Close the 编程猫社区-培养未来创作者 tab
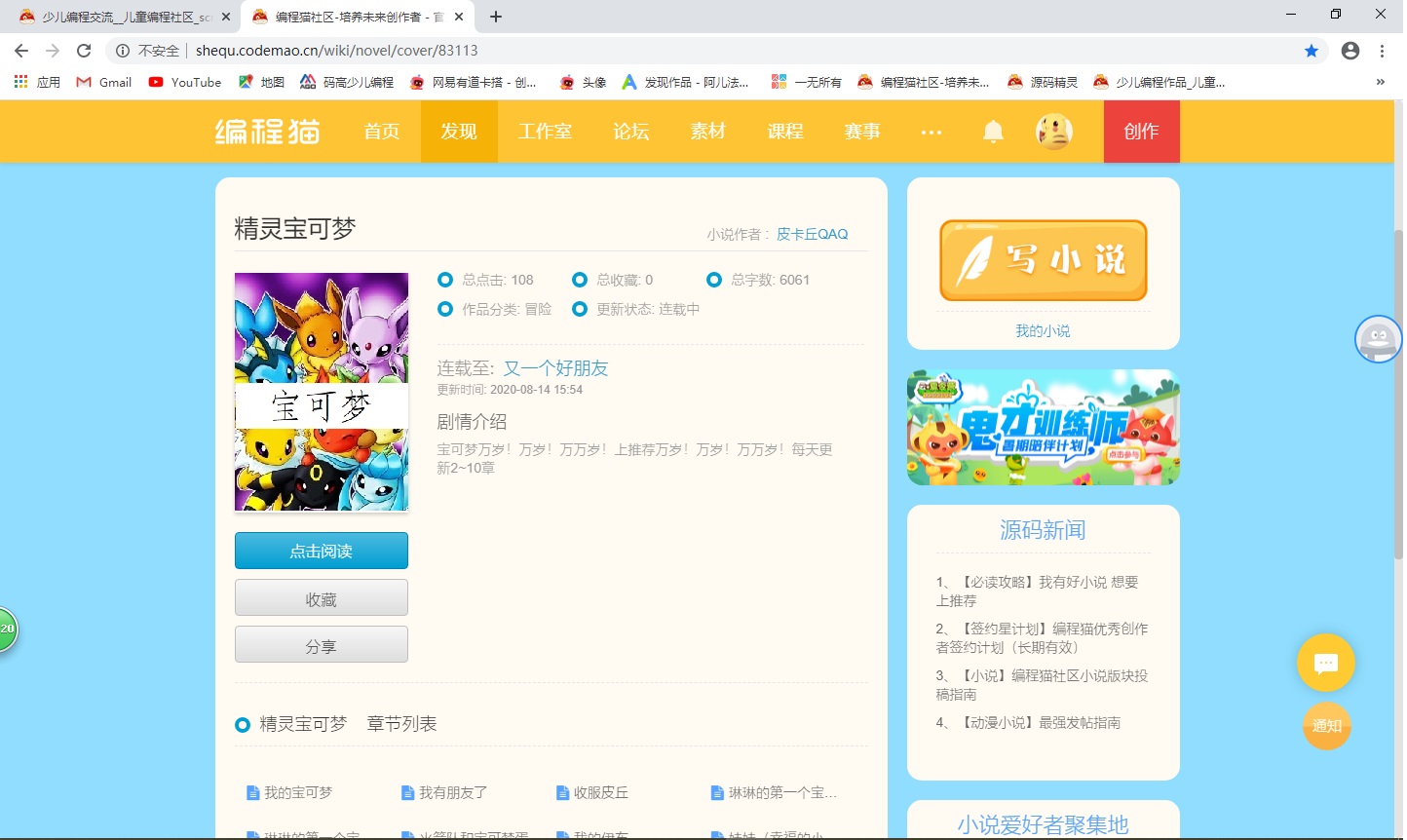 pyautogui.click(x=459, y=17)
